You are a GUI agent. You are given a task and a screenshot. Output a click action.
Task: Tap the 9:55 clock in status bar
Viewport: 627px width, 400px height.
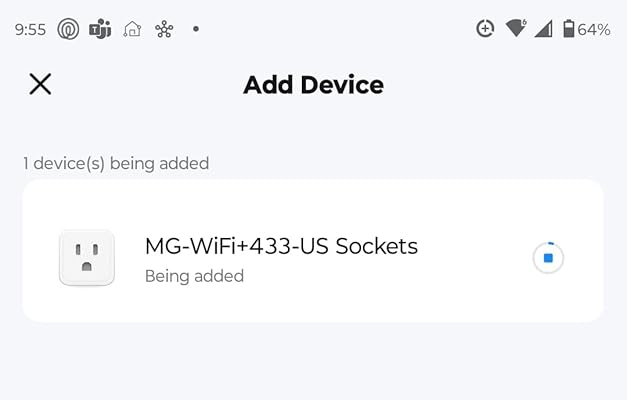pos(30,29)
